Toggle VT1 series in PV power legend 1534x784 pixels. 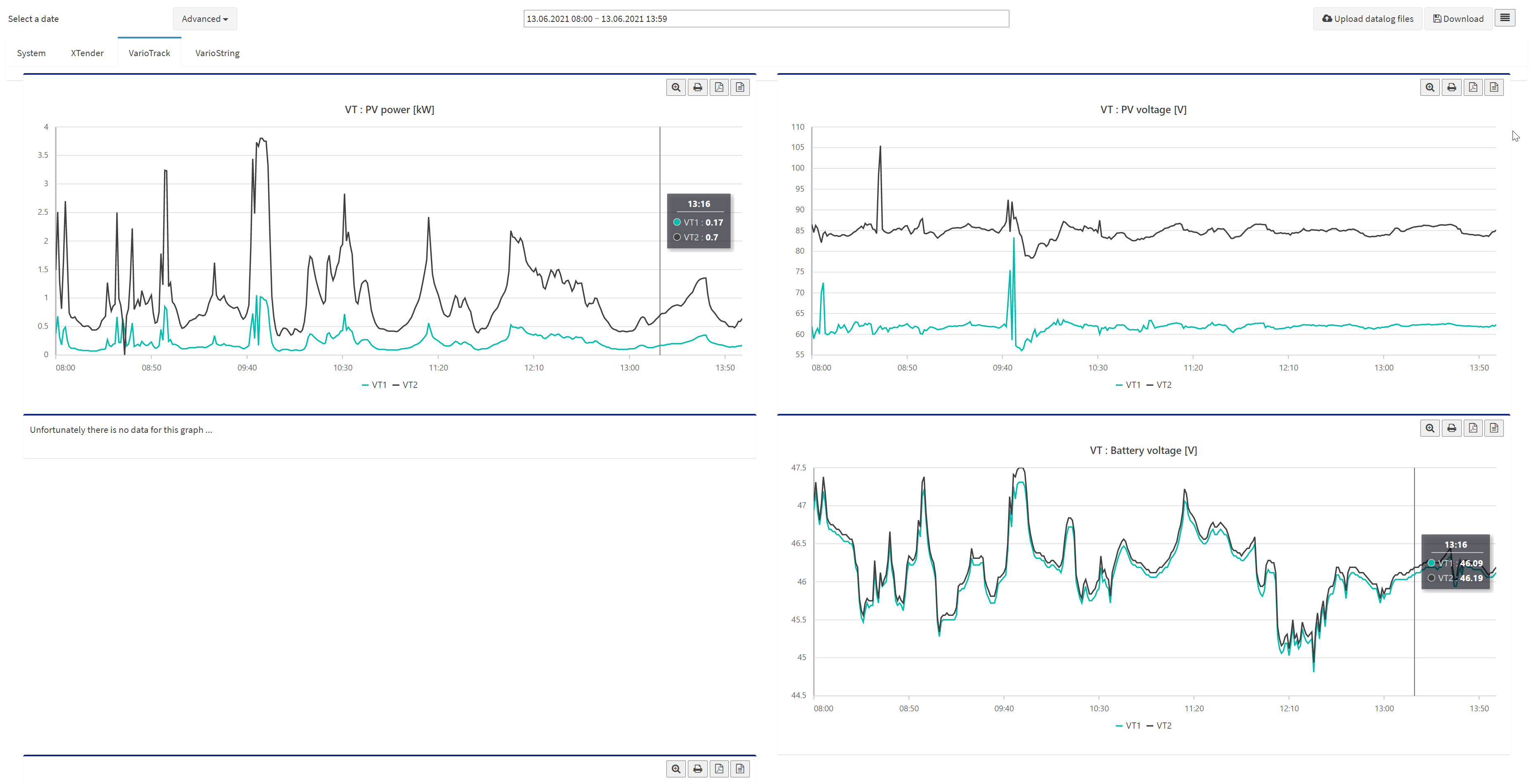pos(374,385)
